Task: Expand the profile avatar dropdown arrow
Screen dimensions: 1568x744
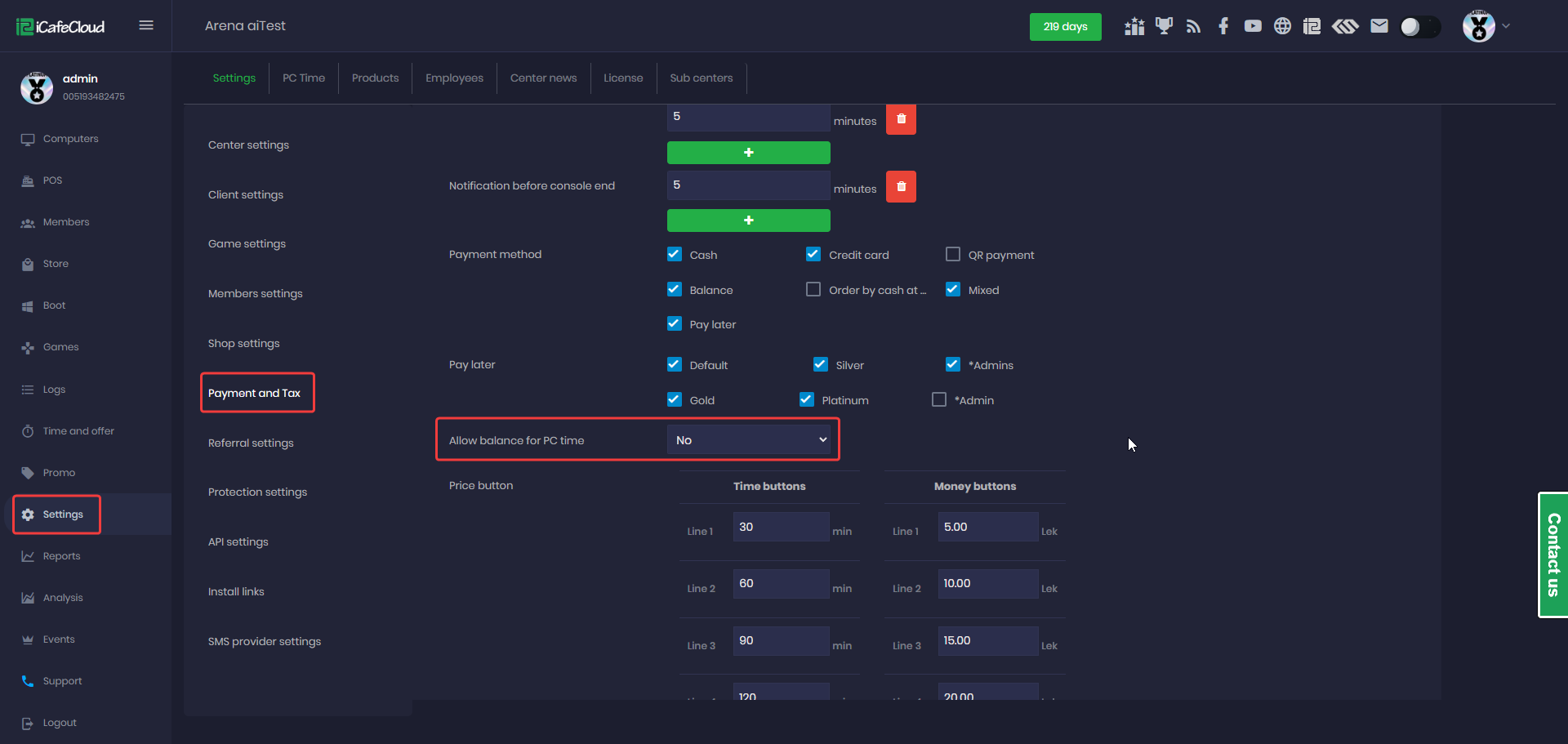Action: [1506, 26]
